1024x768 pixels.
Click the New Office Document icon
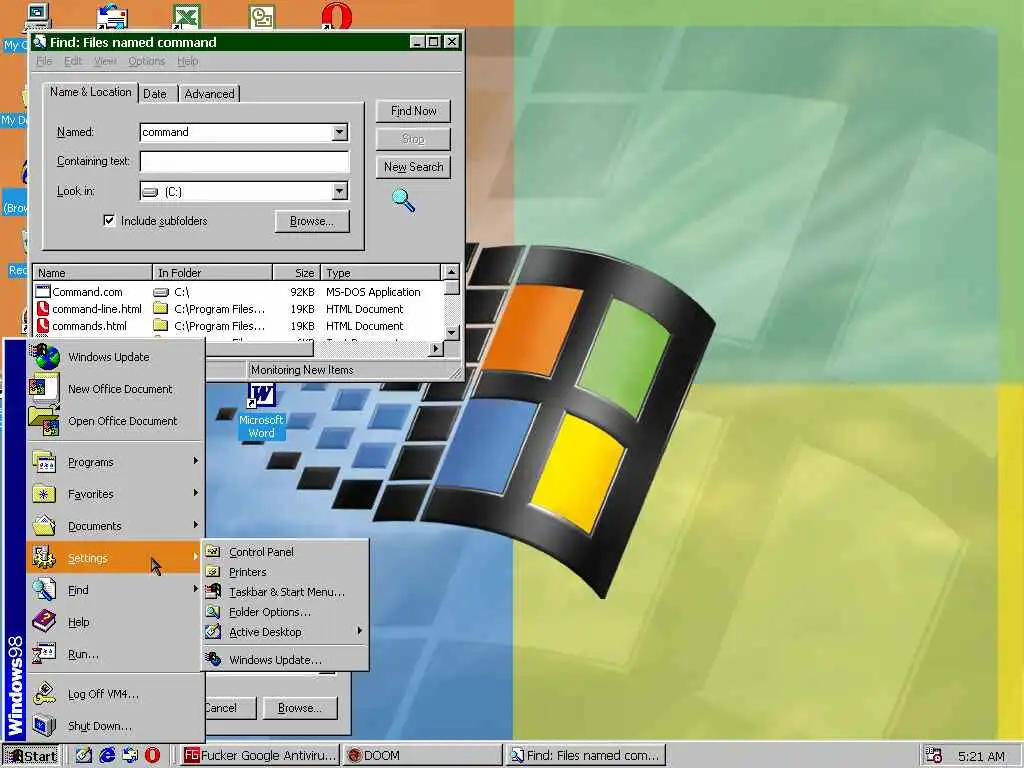point(44,389)
